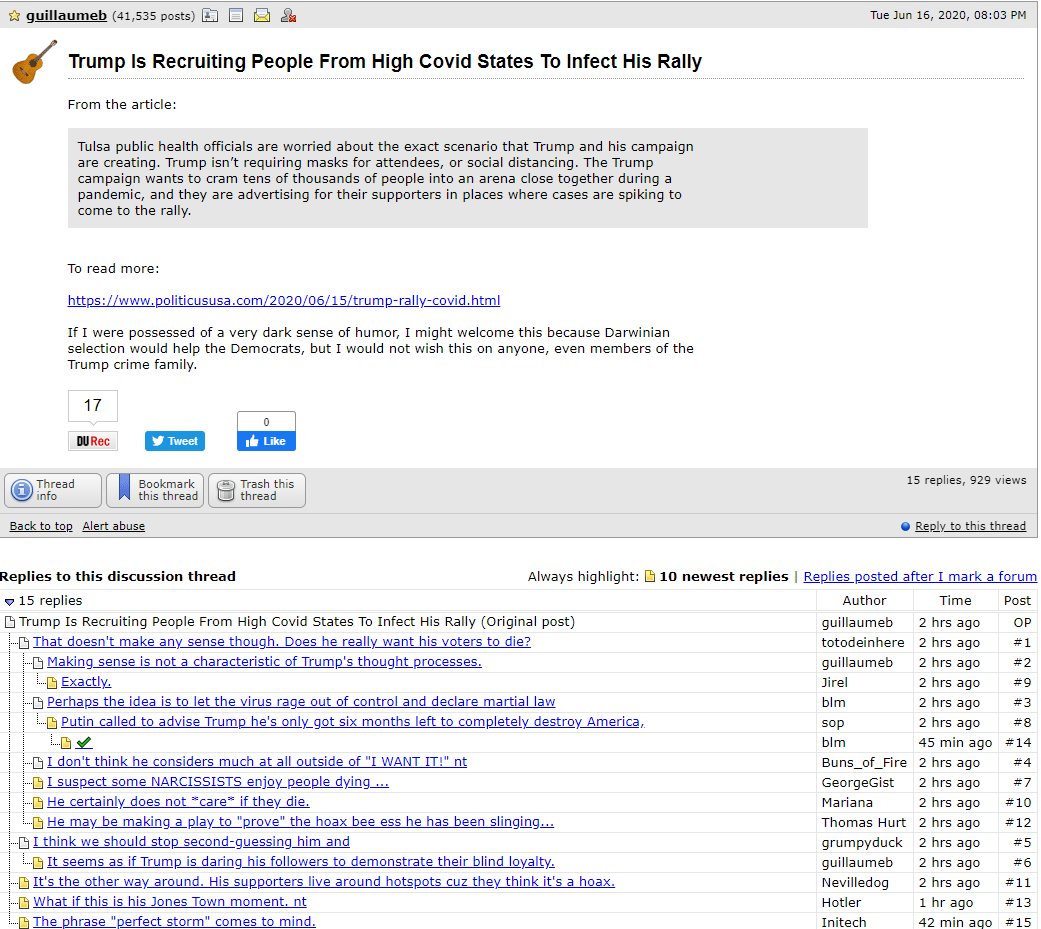Click page icon beside Original post row
This screenshot has width=1041, height=929.
tap(10, 622)
